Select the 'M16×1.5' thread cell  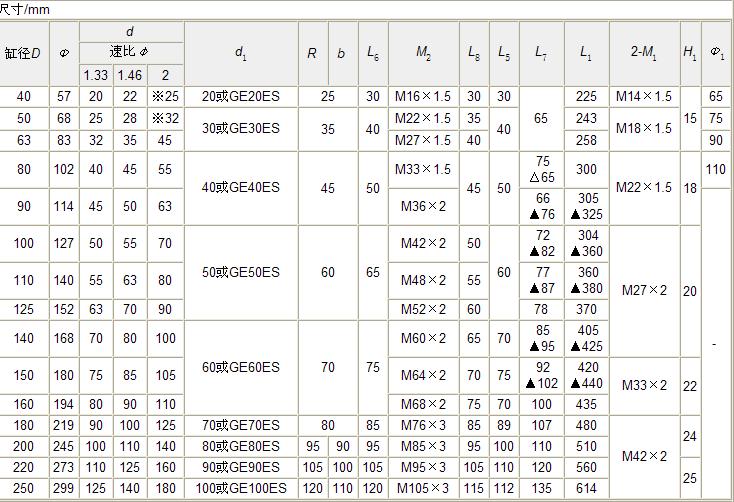coord(424,96)
